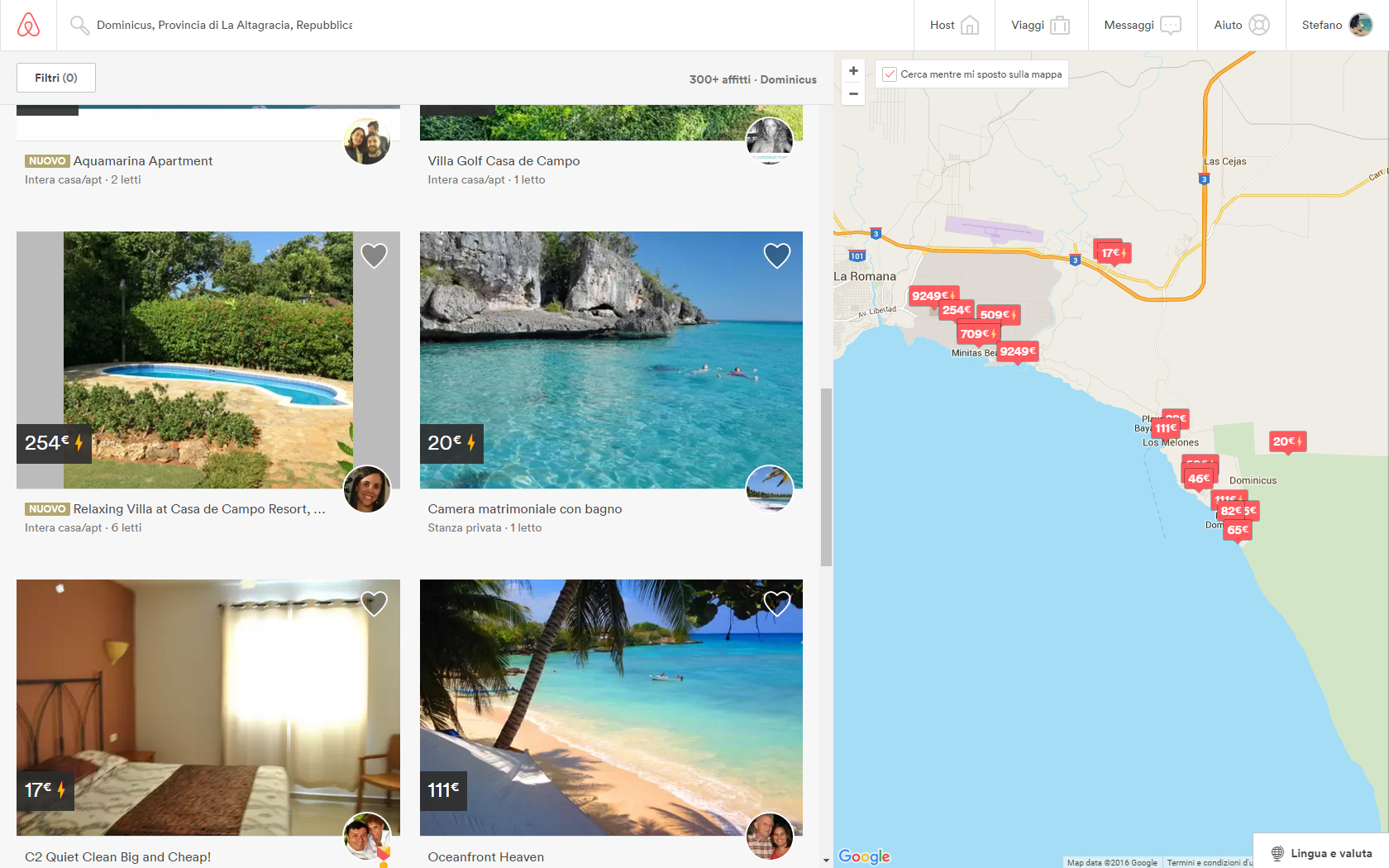View Villa Golf host avatar
This screenshot has width=1389, height=868.
tap(770, 141)
